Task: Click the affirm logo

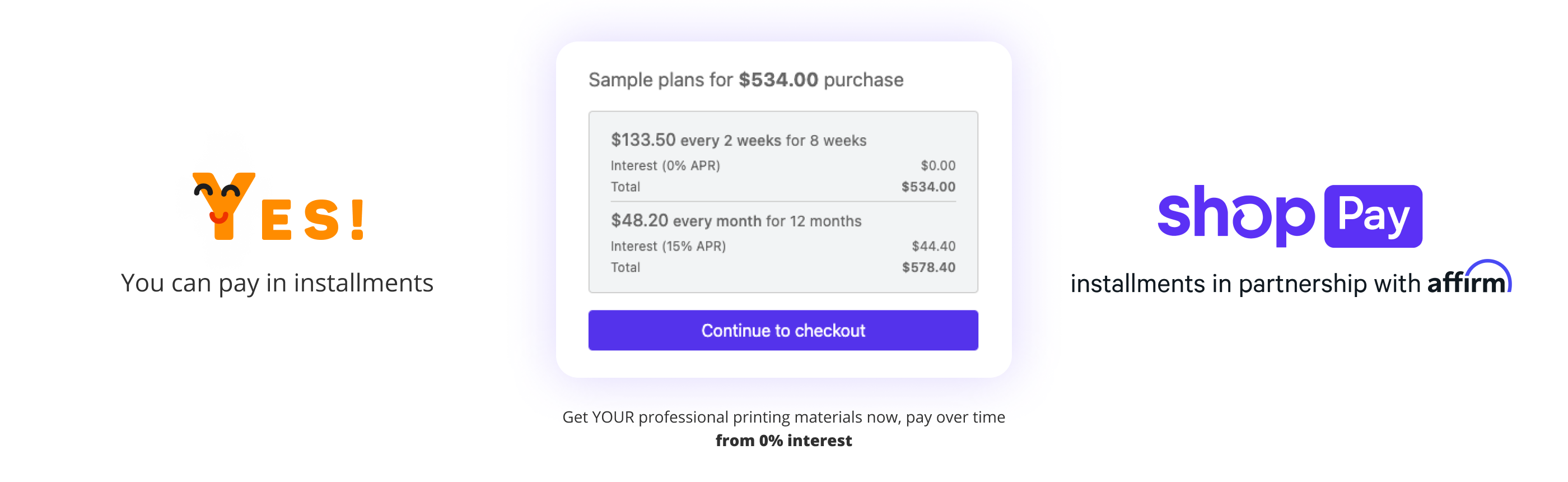Action: coord(1468,281)
